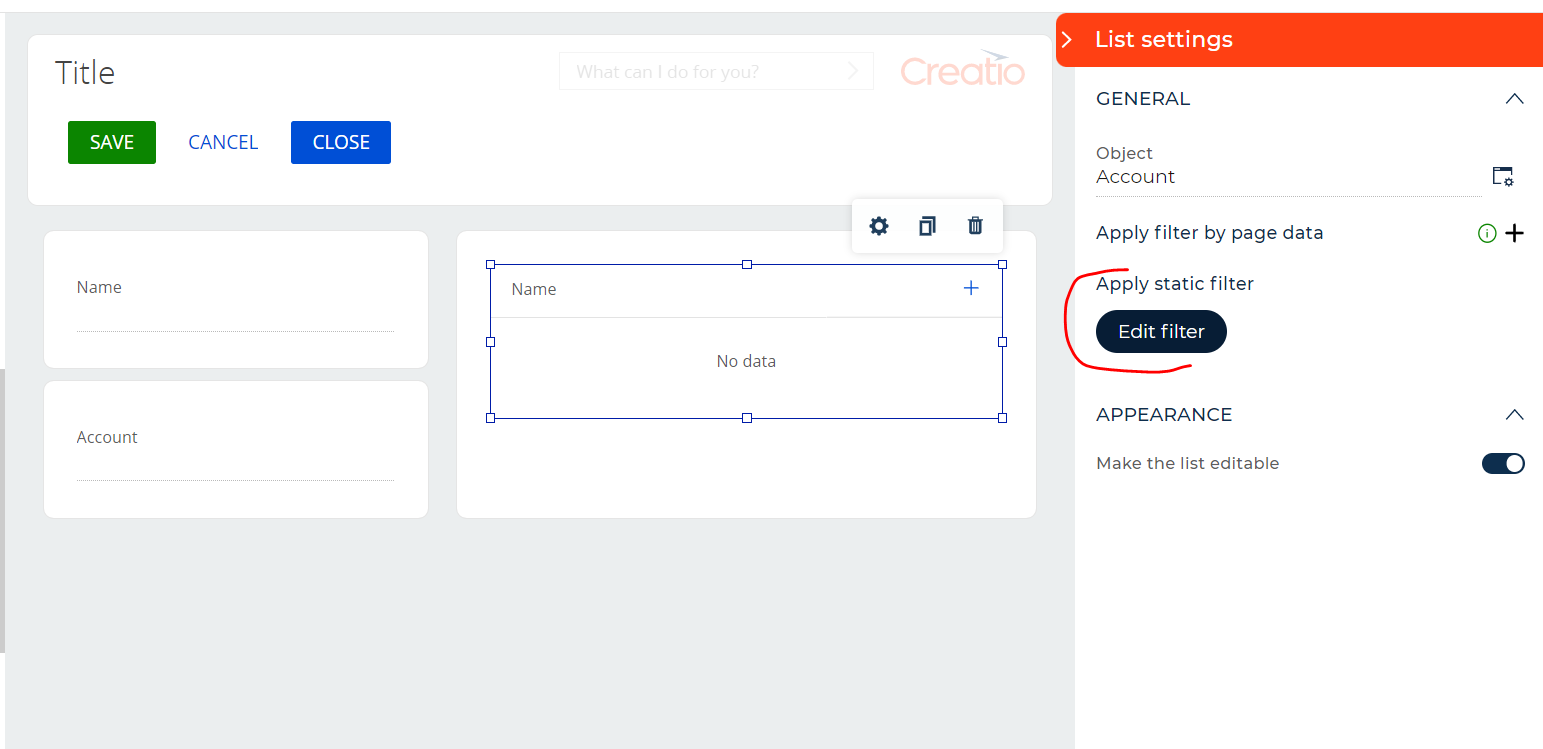Toggle the Make the list editable switch
This screenshot has height=749, width=1543.
click(1503, 463)
